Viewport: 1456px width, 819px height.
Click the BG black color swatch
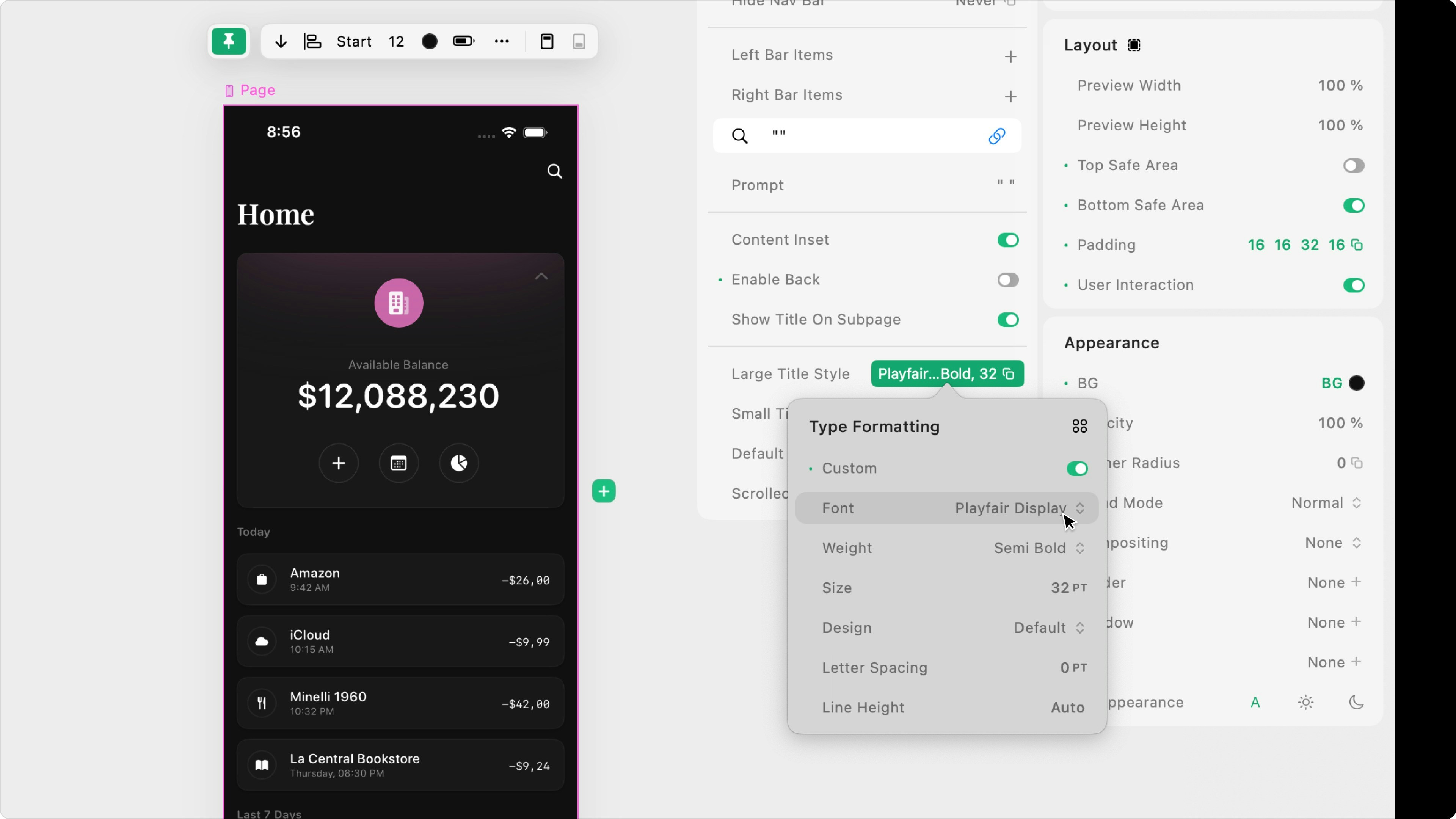click(x=1357, y=383)
